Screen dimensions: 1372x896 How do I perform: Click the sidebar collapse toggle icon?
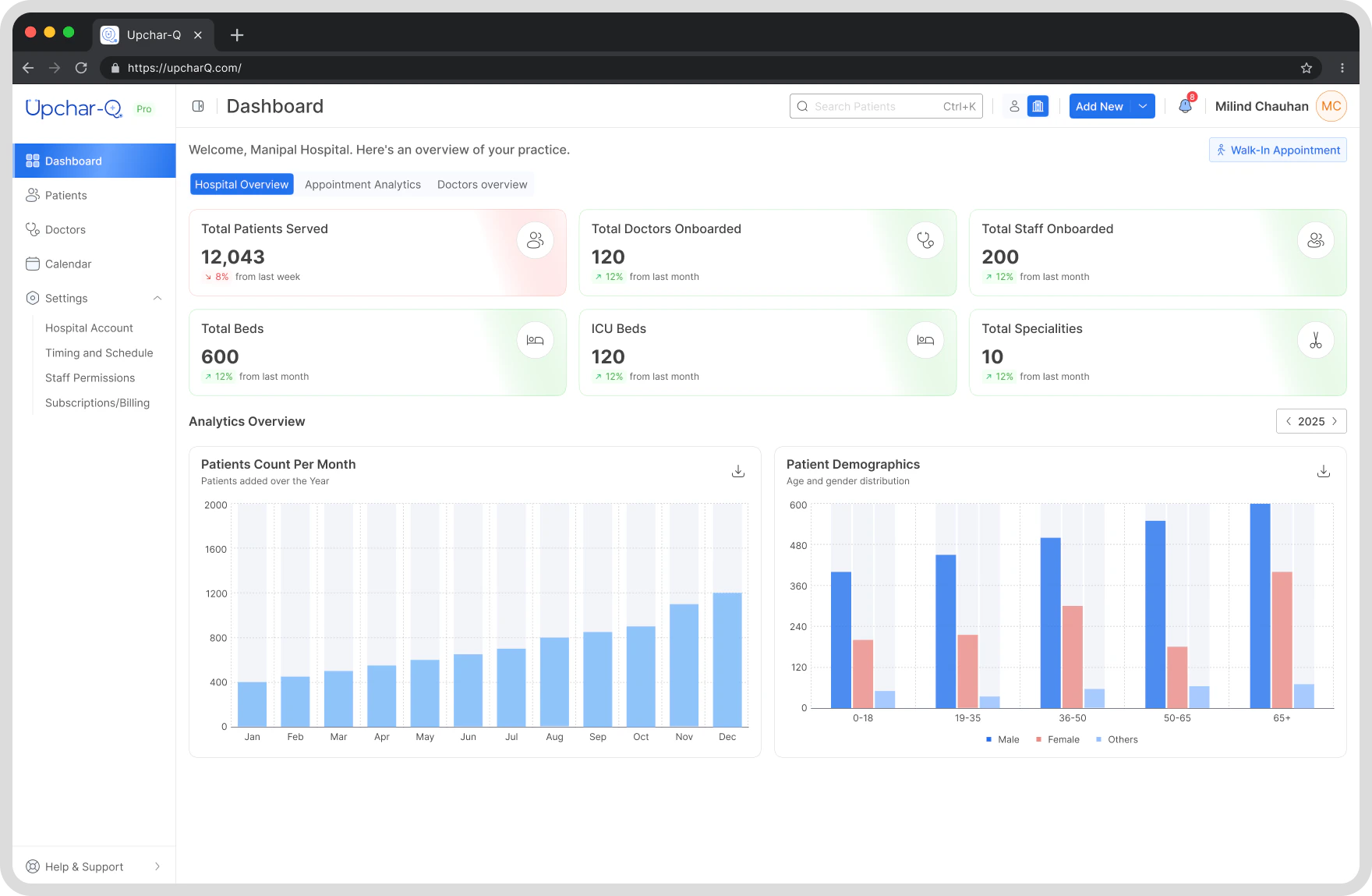(198, 106)
